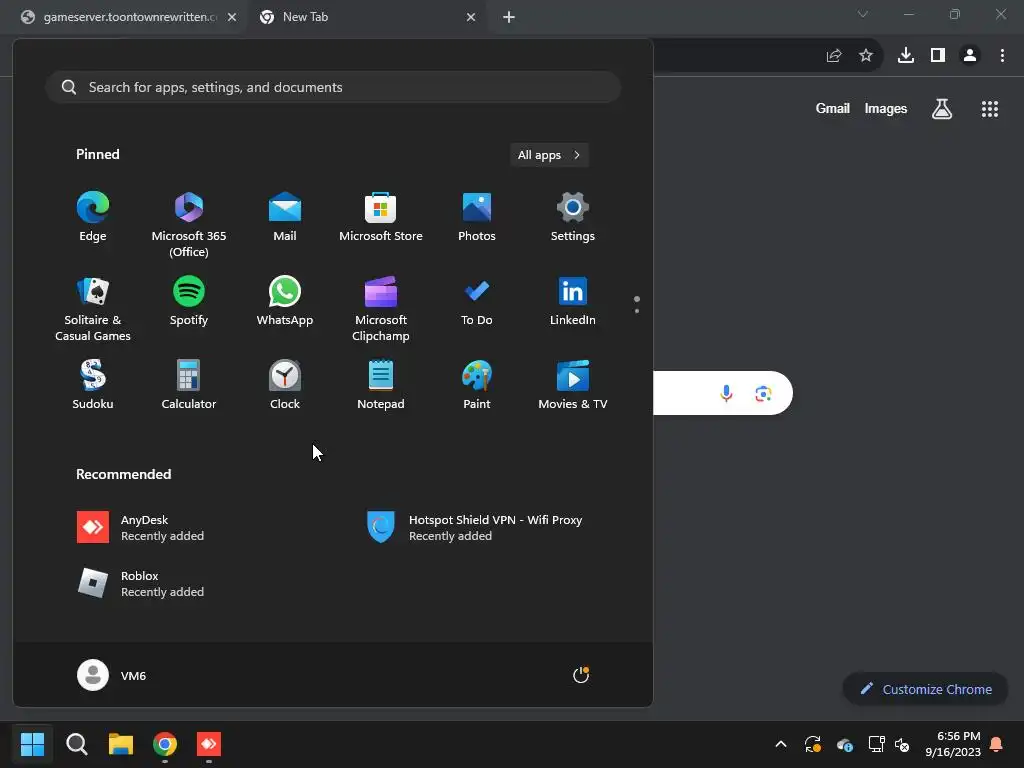Open the notification bell
Screen dimensions: 1024x768
[997, 744]
